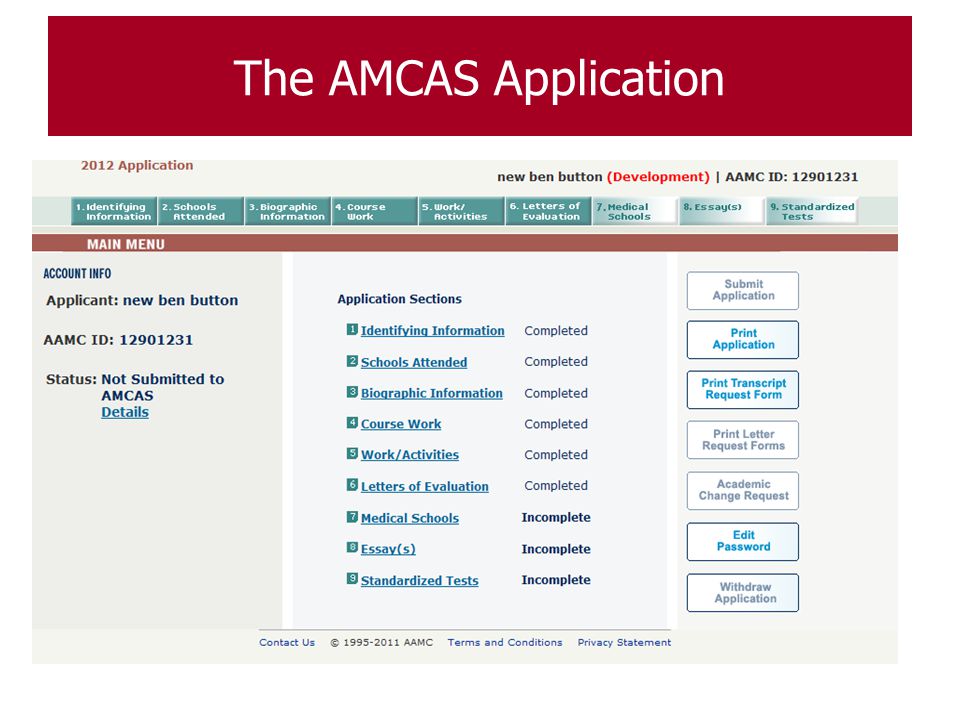
Task: Select the 8. Essay(s) tab
Action: (x=722, y=211)
